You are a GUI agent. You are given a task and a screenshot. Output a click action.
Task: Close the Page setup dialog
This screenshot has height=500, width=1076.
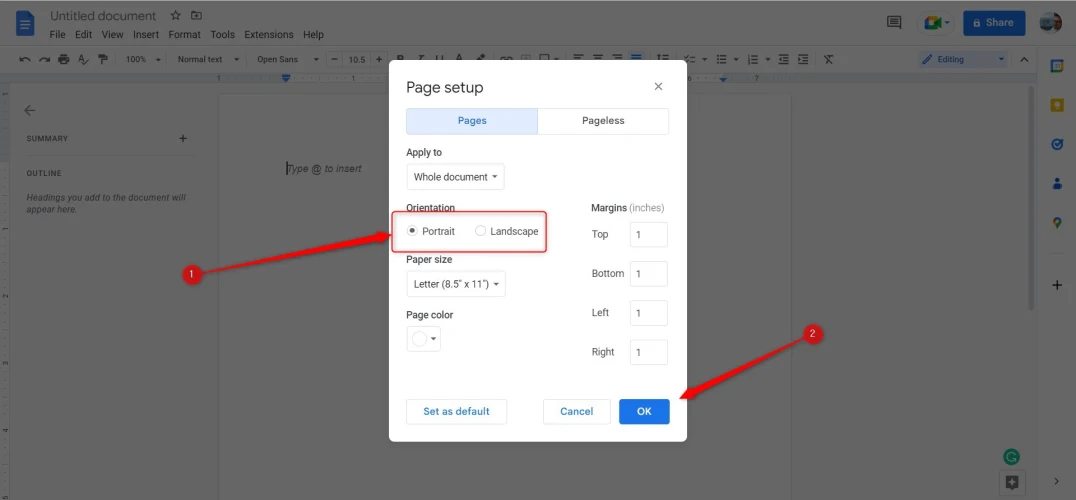(658, 87)
